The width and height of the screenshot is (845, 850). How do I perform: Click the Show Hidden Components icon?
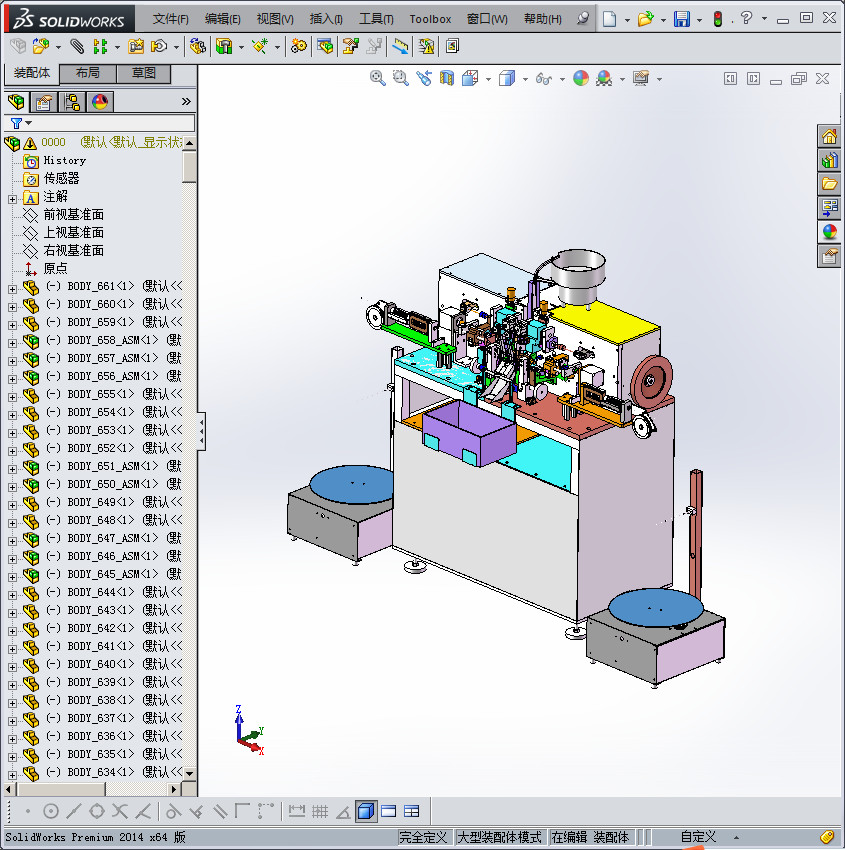pos(198,47)
